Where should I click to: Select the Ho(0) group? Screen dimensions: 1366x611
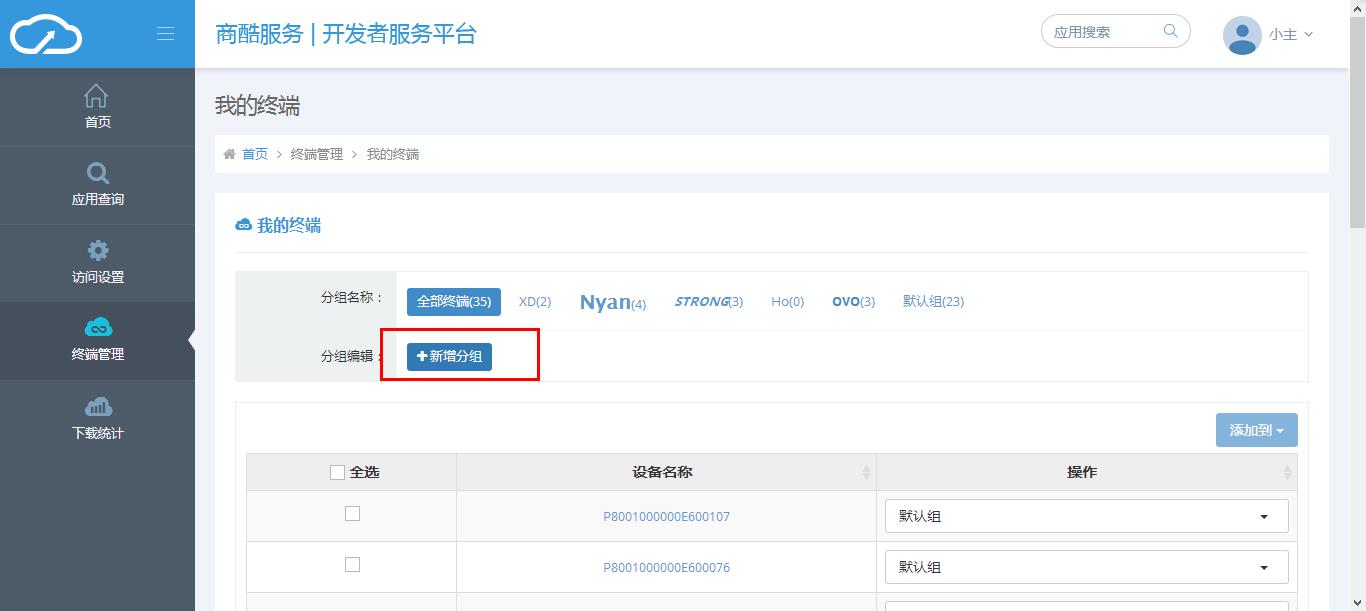point(788,301)
